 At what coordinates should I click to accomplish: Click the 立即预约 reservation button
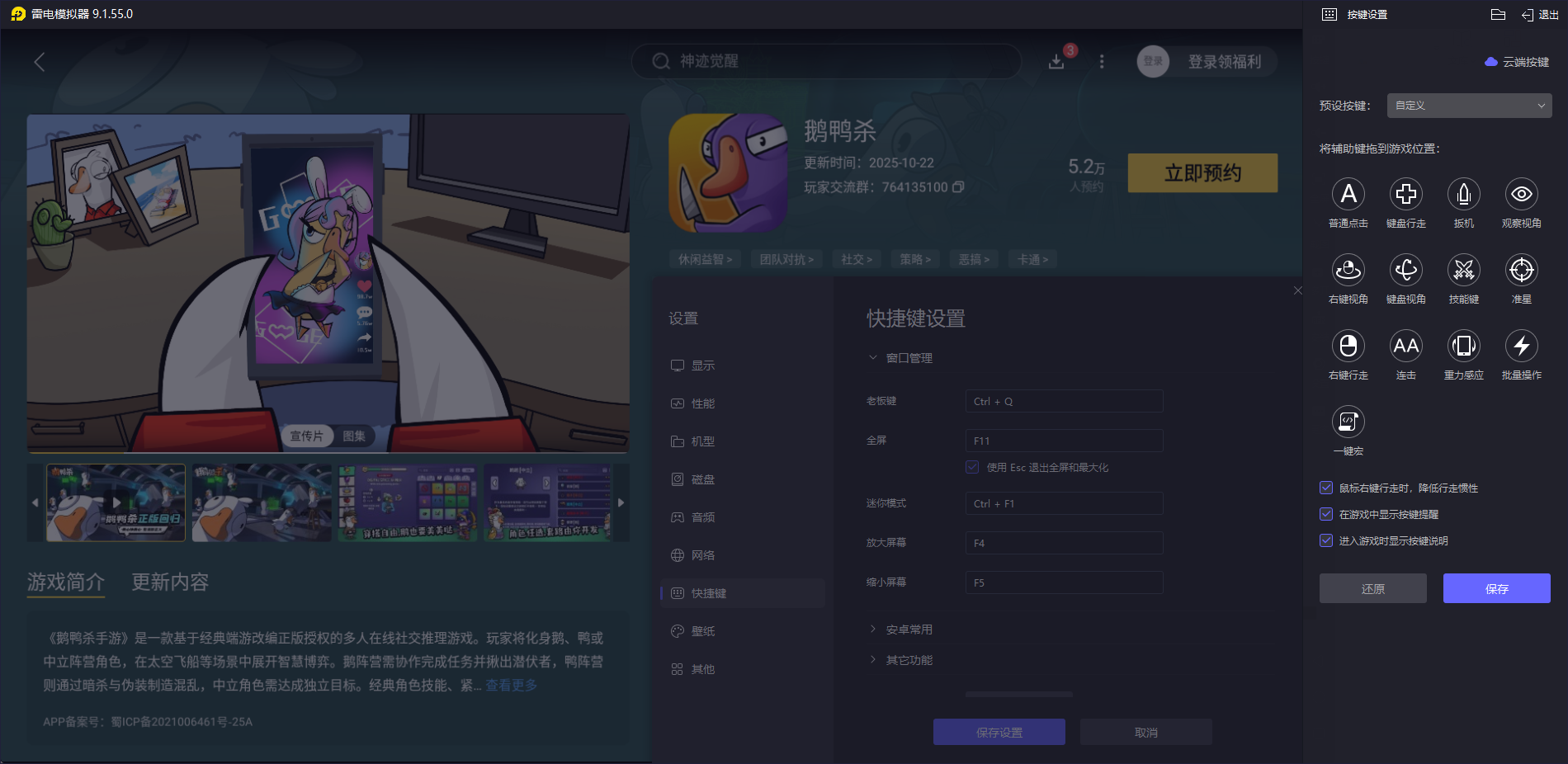coord(1202,173)
